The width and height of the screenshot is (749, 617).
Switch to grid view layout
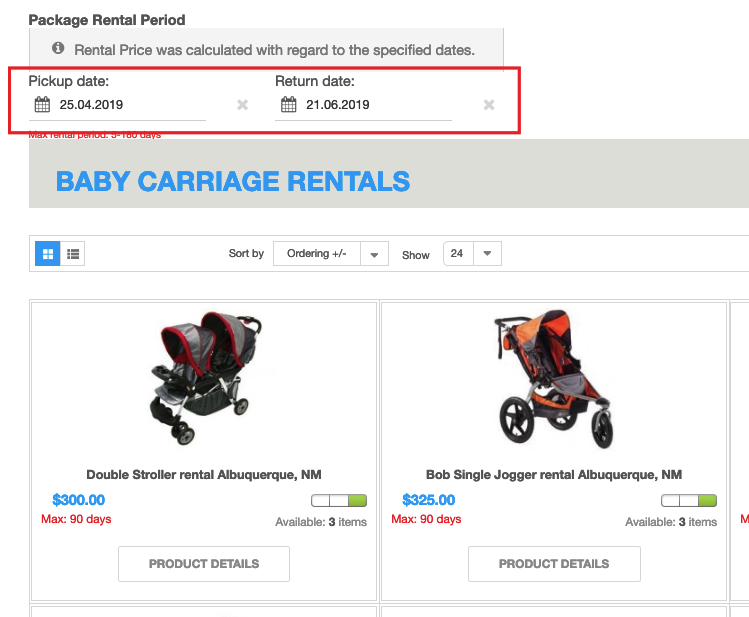(48, 254)
